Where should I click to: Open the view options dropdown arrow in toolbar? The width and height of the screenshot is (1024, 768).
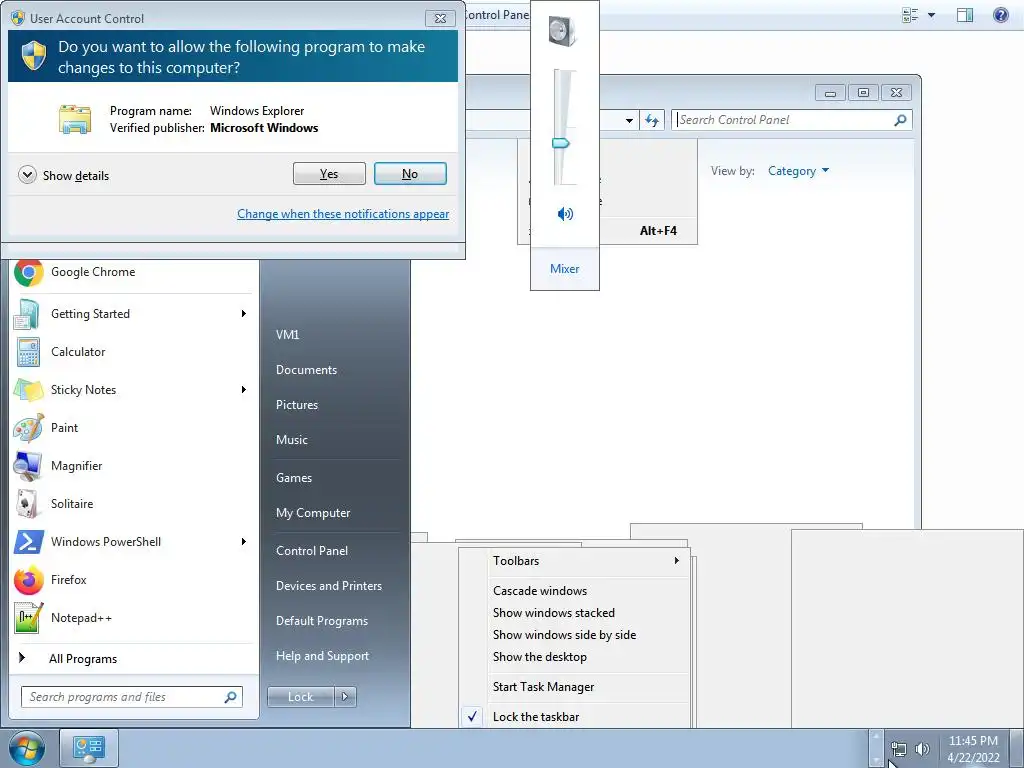[931, 14]
